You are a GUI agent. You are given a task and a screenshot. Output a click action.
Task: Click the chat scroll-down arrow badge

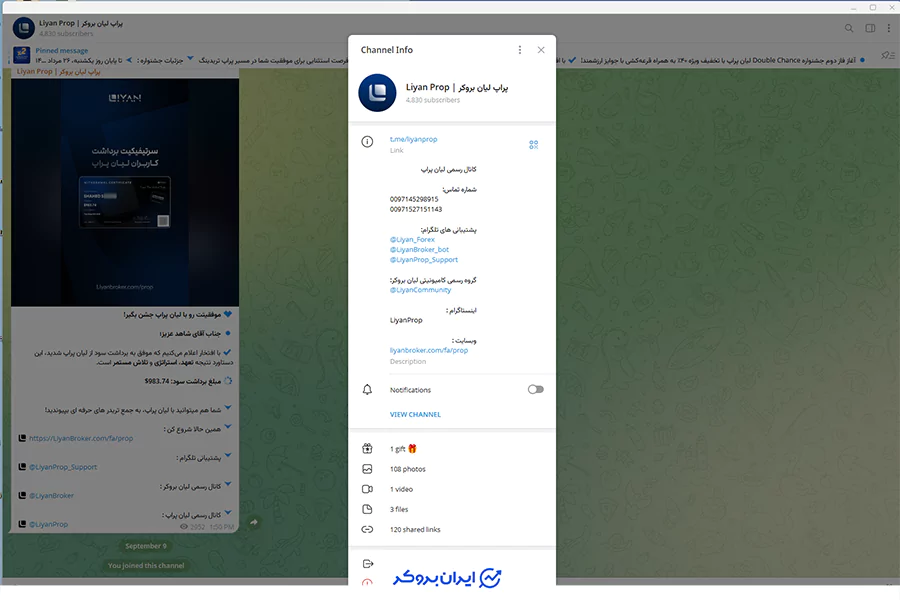tap(255, 521)
